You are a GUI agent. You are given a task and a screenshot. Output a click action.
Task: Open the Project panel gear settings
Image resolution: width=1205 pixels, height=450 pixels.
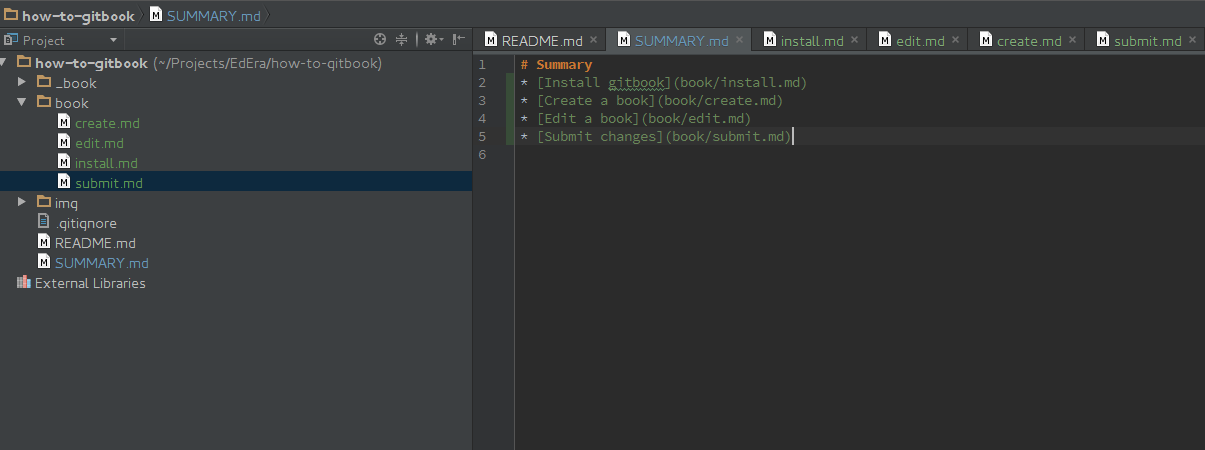pyautogui.click(x=431, y=40)
